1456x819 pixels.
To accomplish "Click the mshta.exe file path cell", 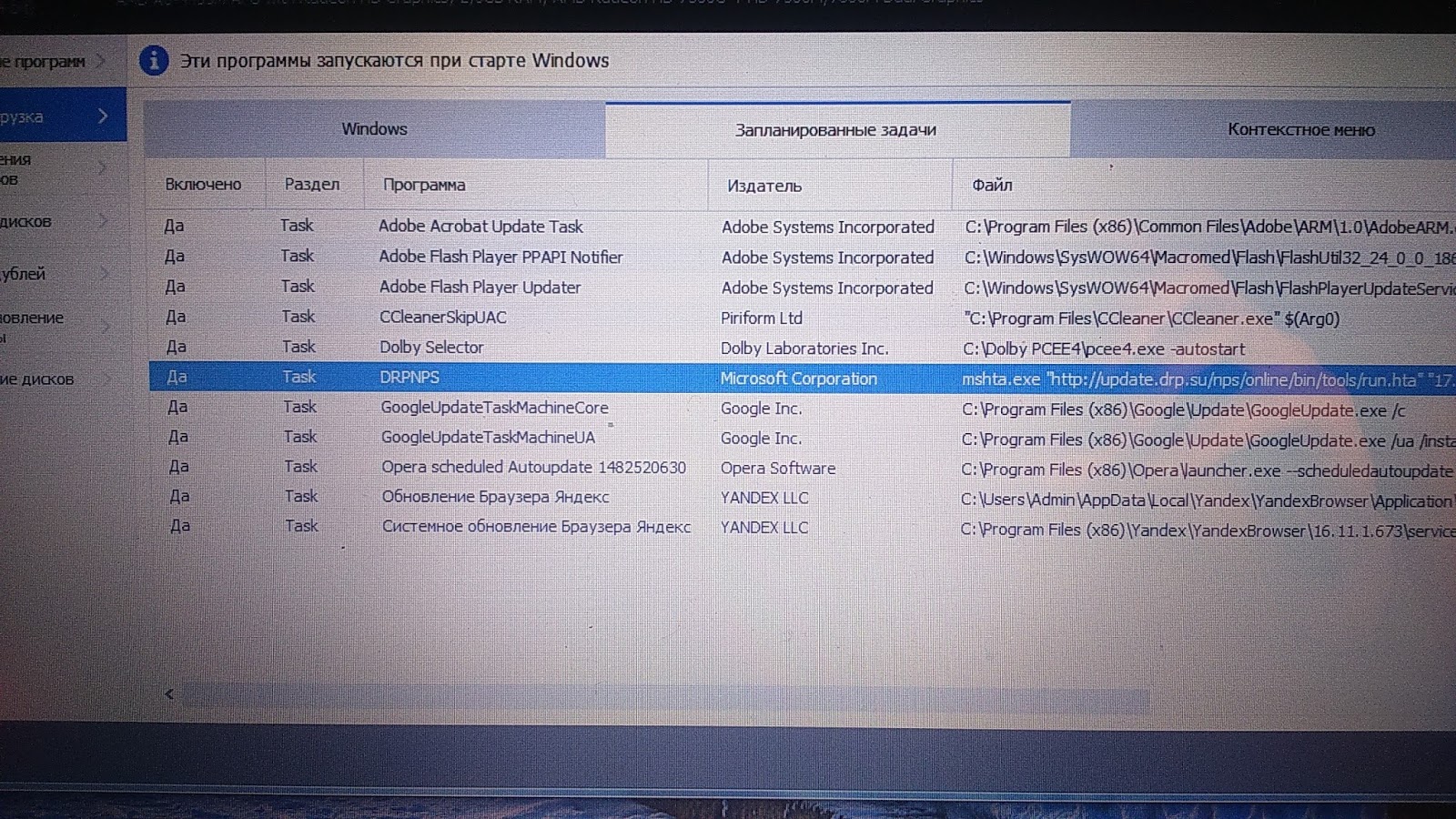I will pos(1208,379).
